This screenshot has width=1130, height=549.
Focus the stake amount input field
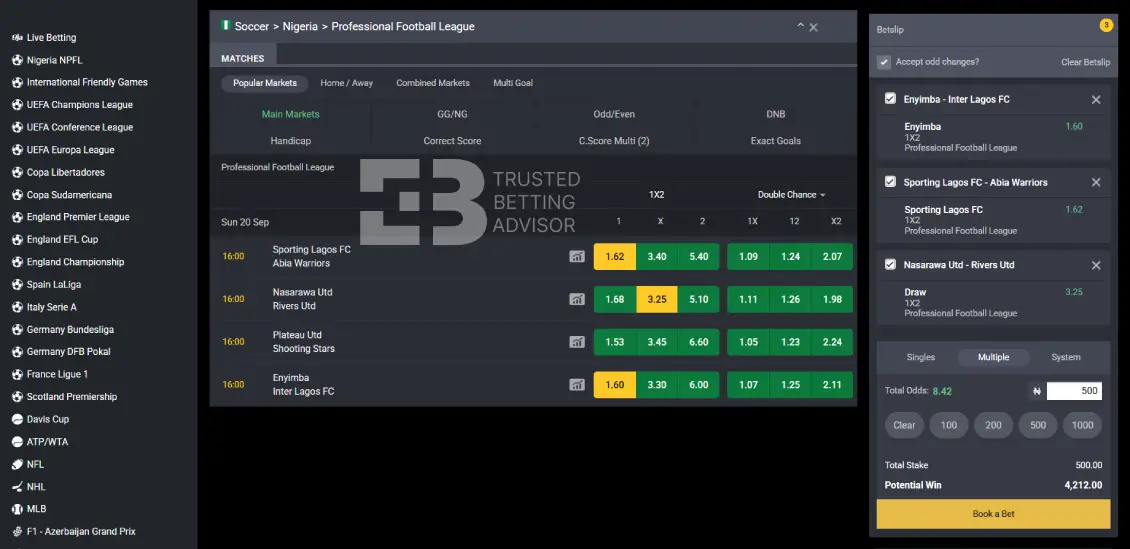[1074, 390]
